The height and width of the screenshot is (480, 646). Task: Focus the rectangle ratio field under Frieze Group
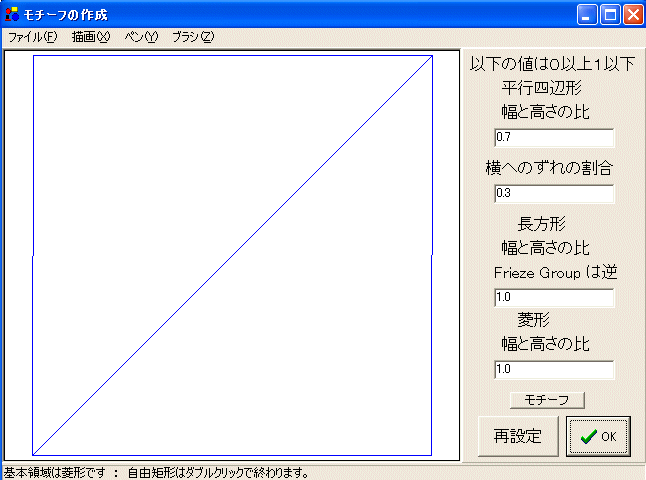click(554, 297)
